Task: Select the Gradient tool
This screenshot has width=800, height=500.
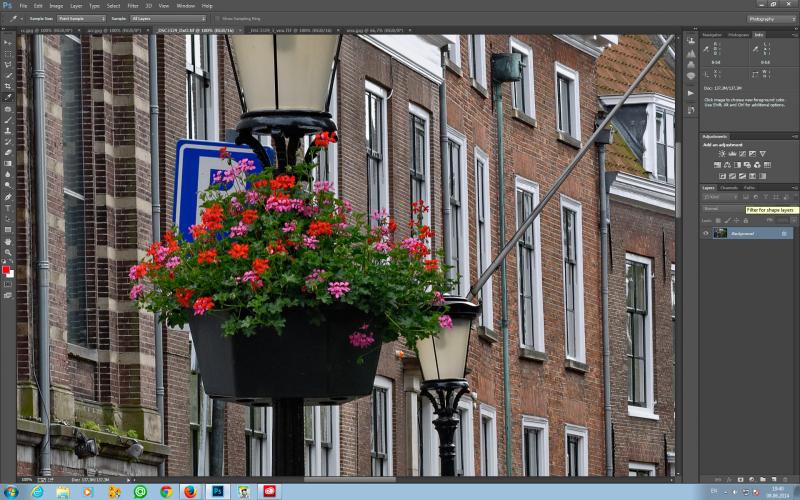Action: point(8,163)
